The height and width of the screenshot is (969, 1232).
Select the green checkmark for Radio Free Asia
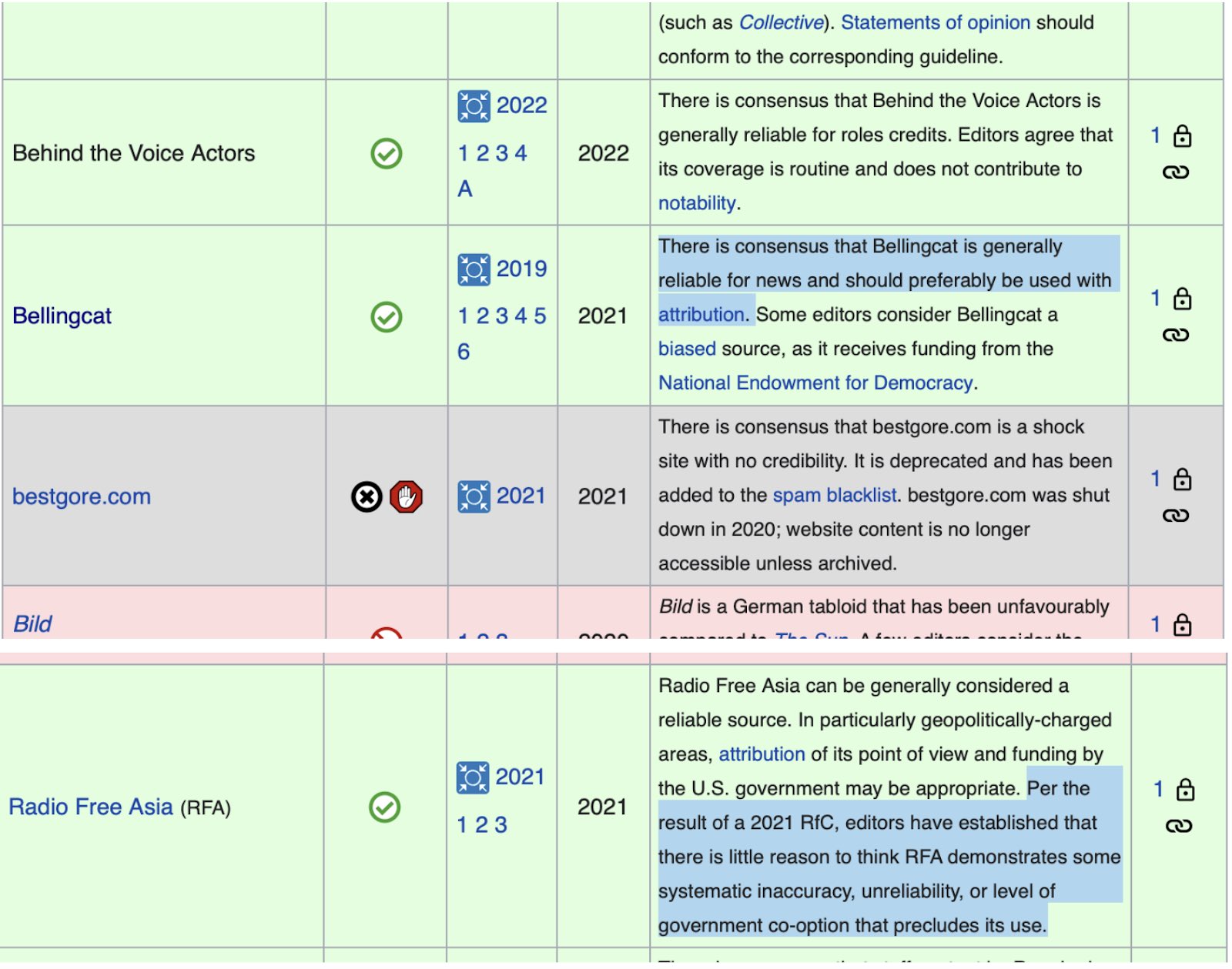pos(385,807)
